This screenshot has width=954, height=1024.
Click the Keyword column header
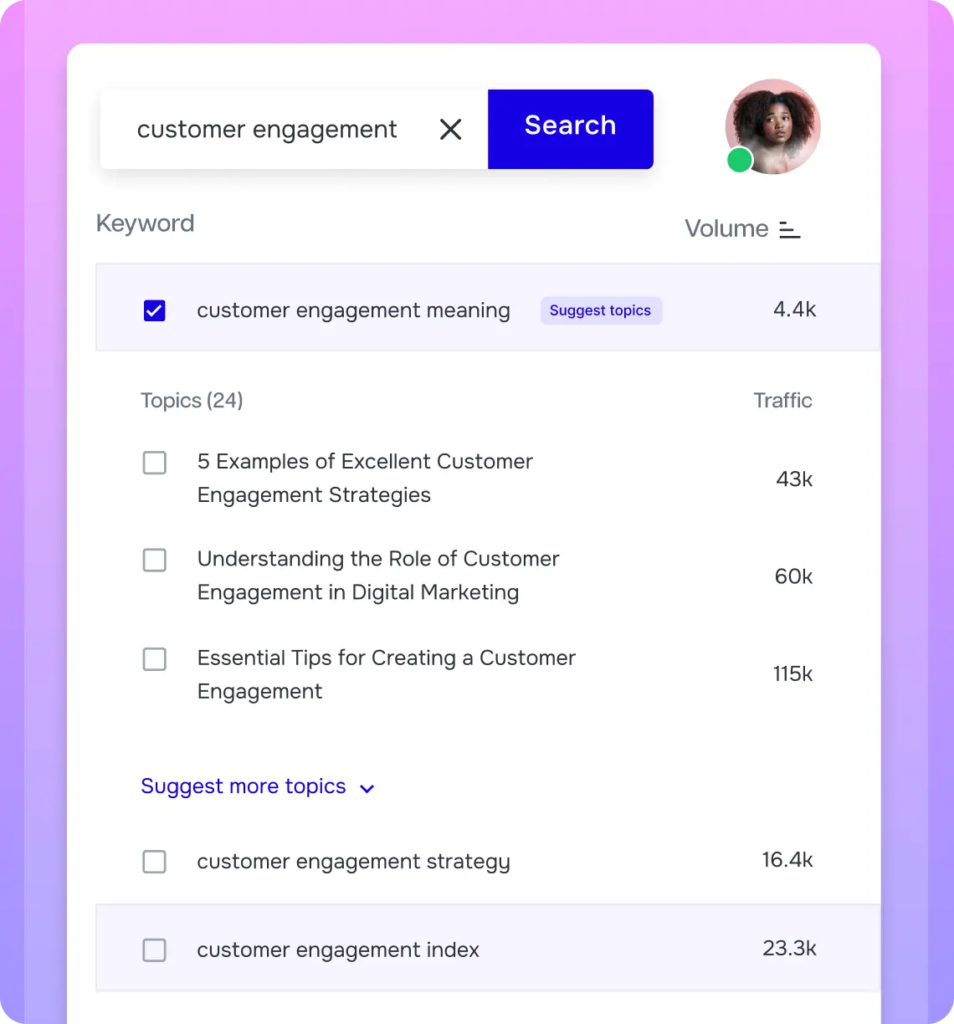(145, 224)
